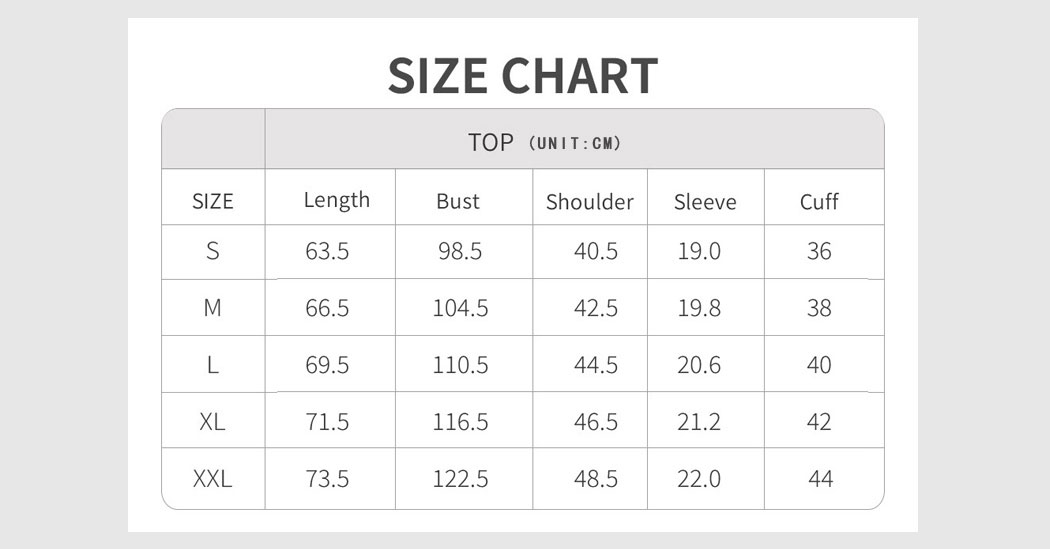The width and height of the screenshot is (1050, 549).
Task: Select the Length column header
Action: 337,201
